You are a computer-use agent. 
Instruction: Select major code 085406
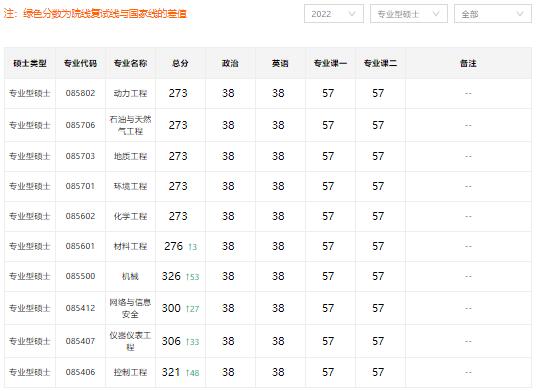tap(80, 372)
